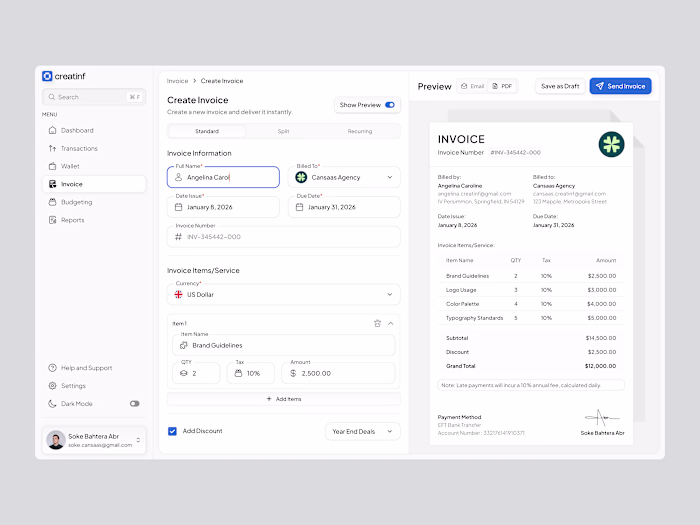This screenshot has width=700, height=525.
Task: Click the Dark Mode moon icon
Action: [x=52, y=404]
